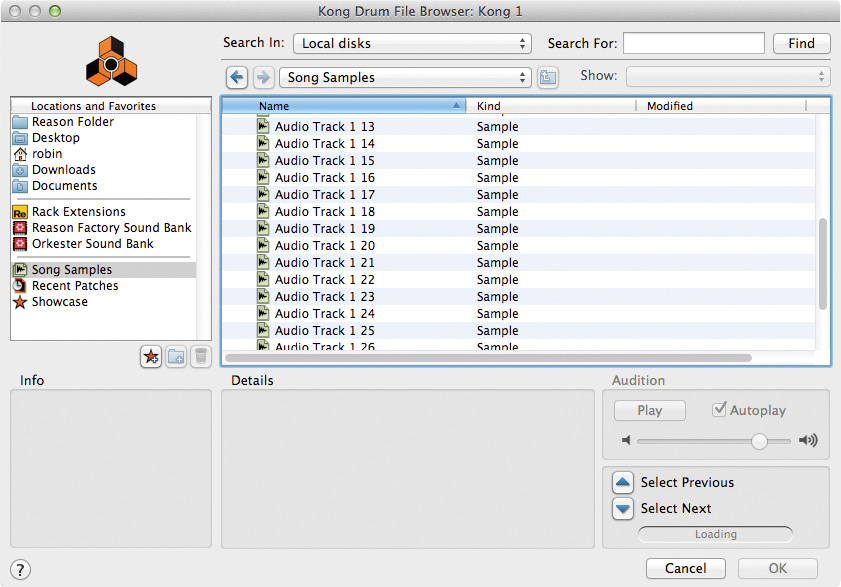Click the robin home icon
841x587 pixels.
click(20, 154)
